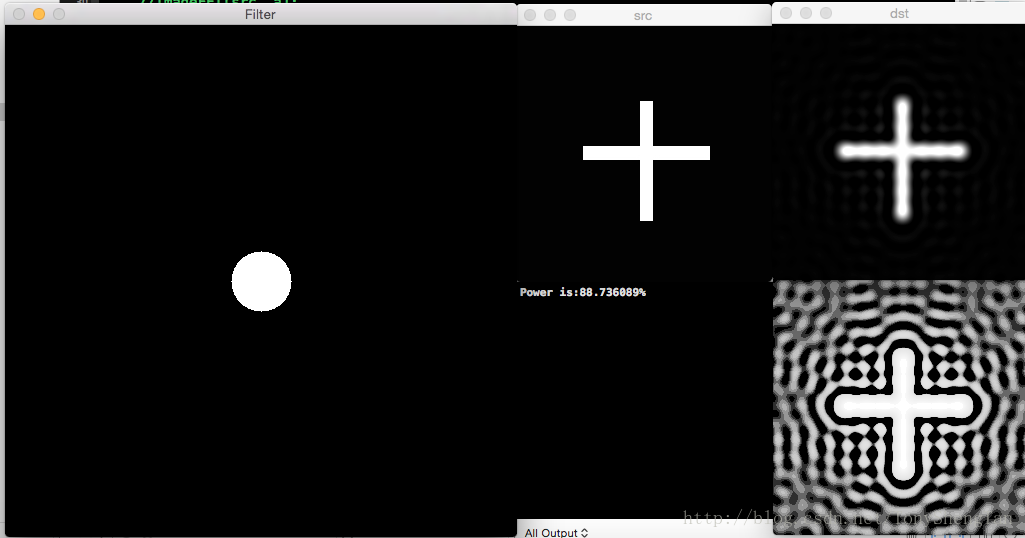Minimize the dst window
This screenshot has height=538, width=1025.
click(806, 13)
